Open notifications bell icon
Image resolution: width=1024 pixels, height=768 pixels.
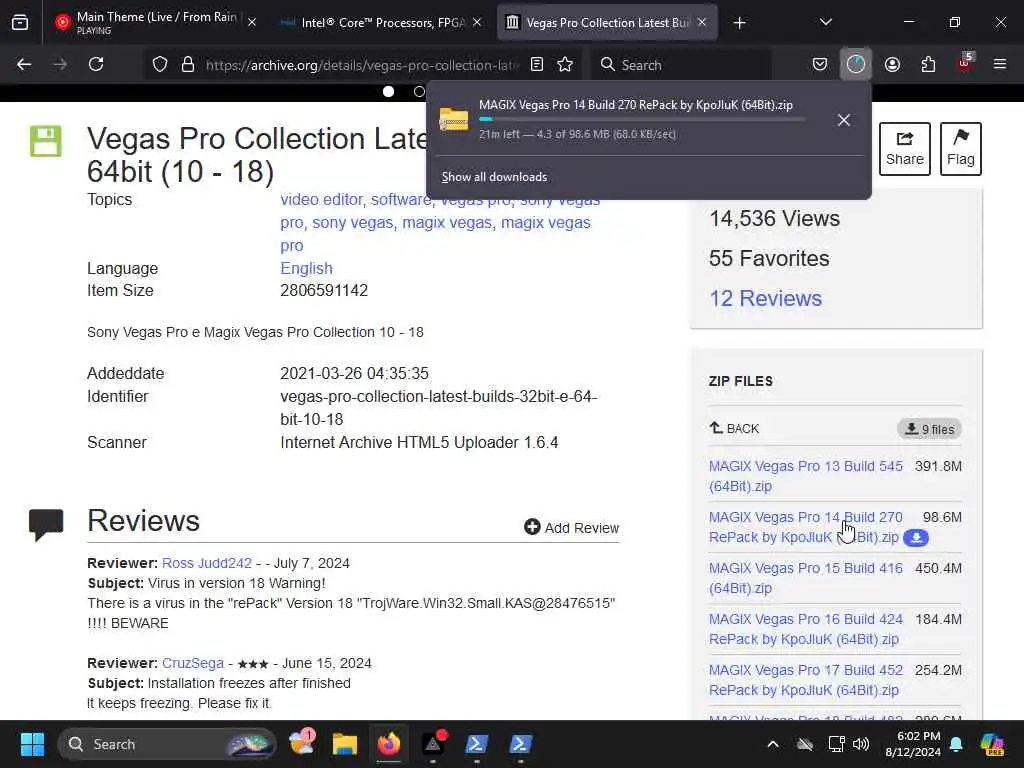click(956, 744)
